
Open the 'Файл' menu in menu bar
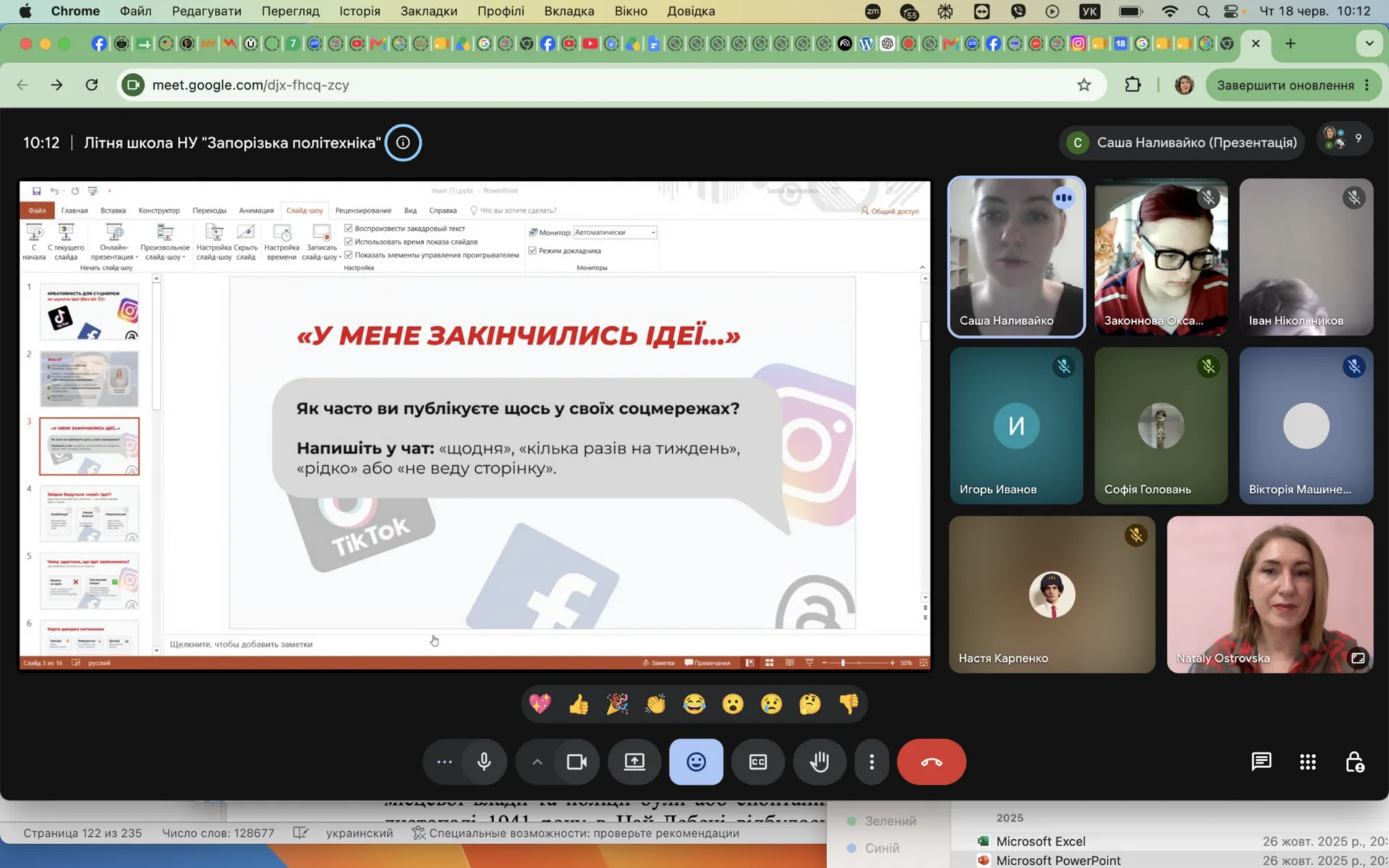tap(135, 11)
